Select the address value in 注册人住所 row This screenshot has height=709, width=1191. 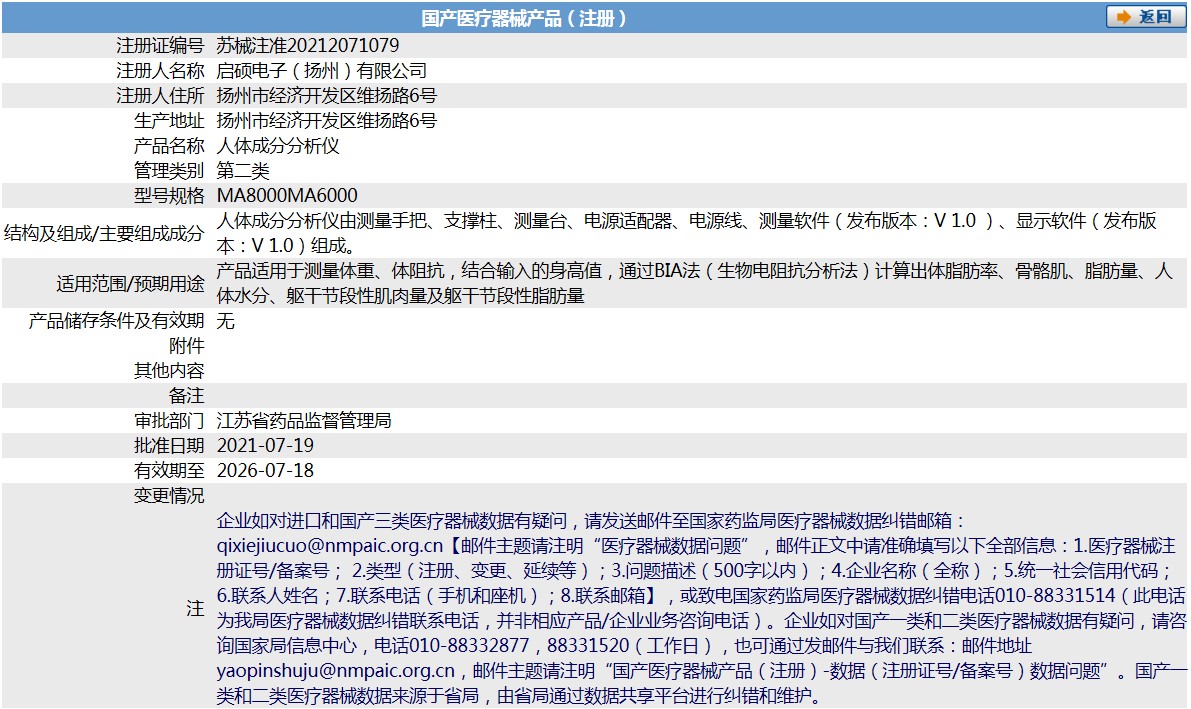coord(327,96)
